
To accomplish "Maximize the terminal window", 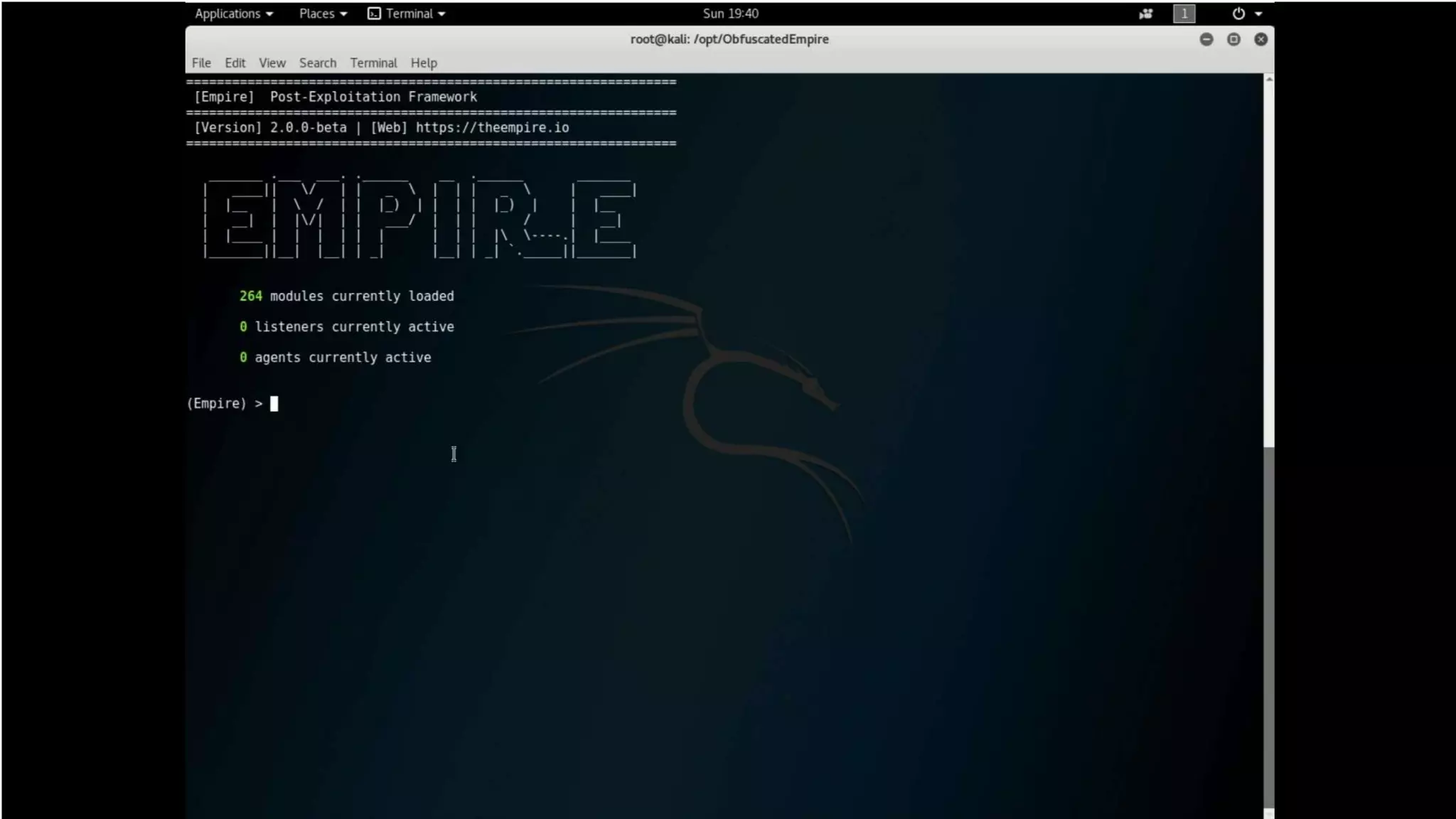I will tap(1233, 39).
